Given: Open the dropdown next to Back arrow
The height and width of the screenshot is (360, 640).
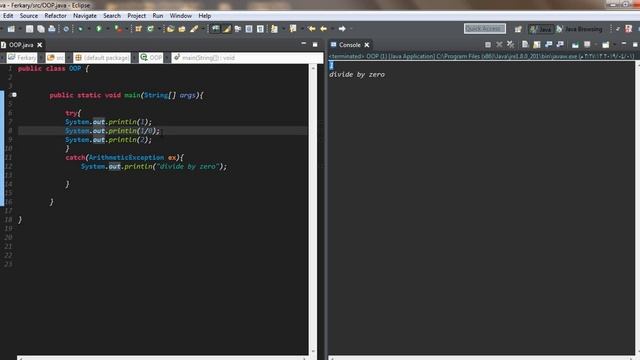Looking at the screenshot, I should 332,29.
